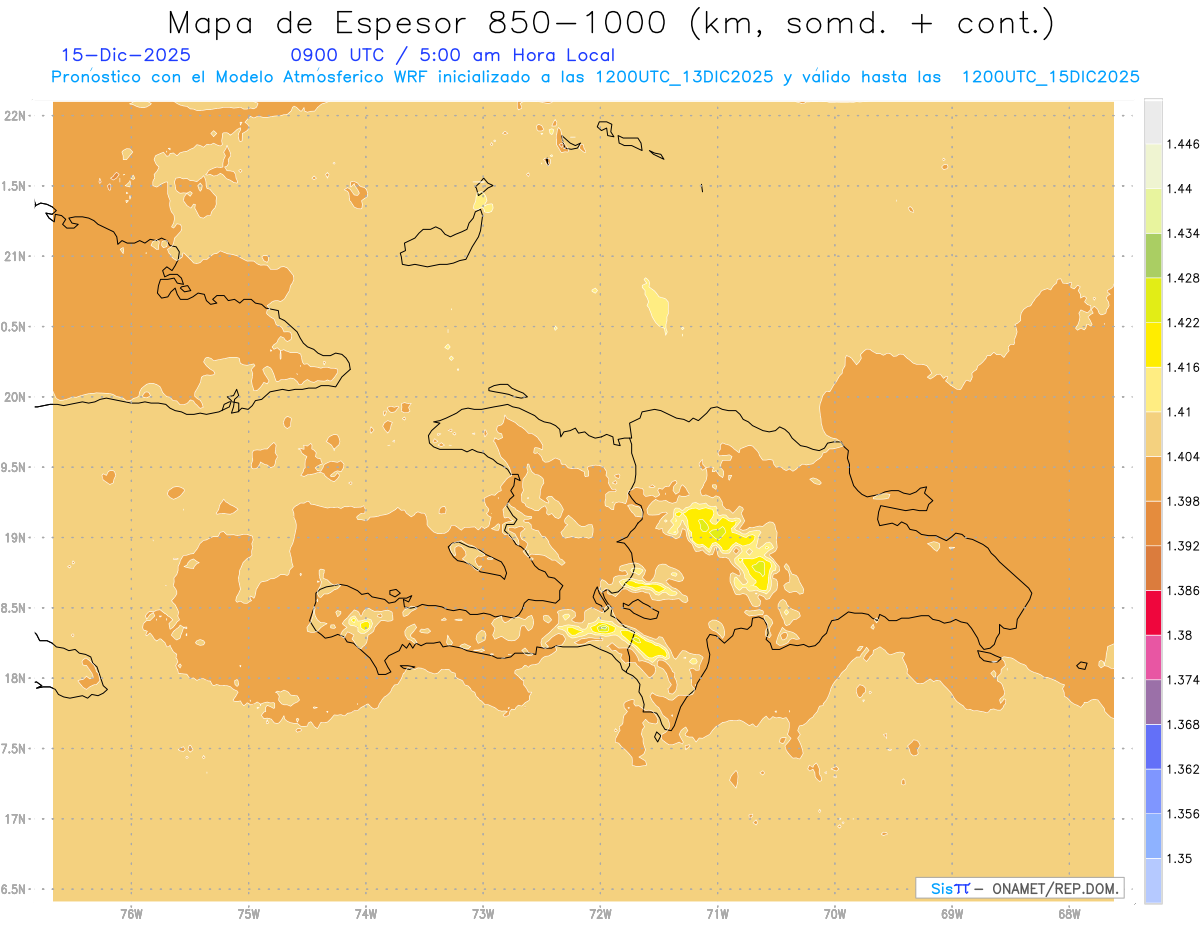
Task: Click longitude label "73W"
Action: [483, 913]
